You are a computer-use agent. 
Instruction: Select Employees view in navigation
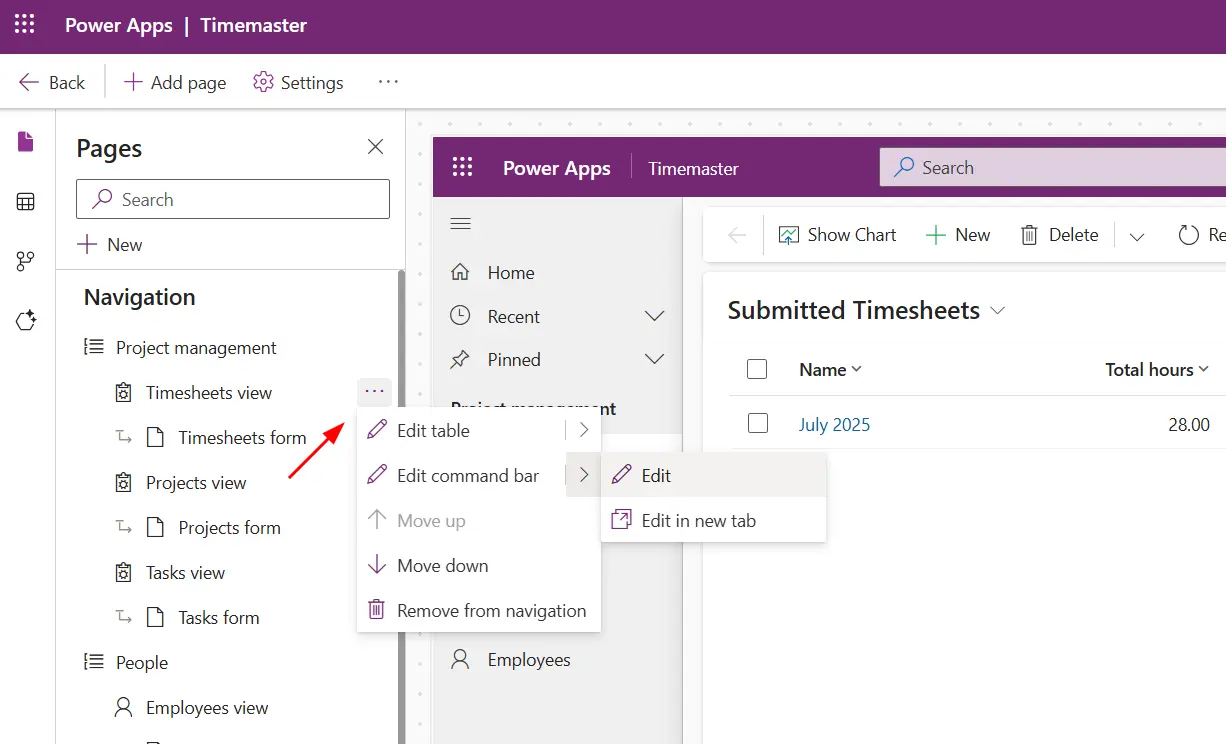coord(207,708)
